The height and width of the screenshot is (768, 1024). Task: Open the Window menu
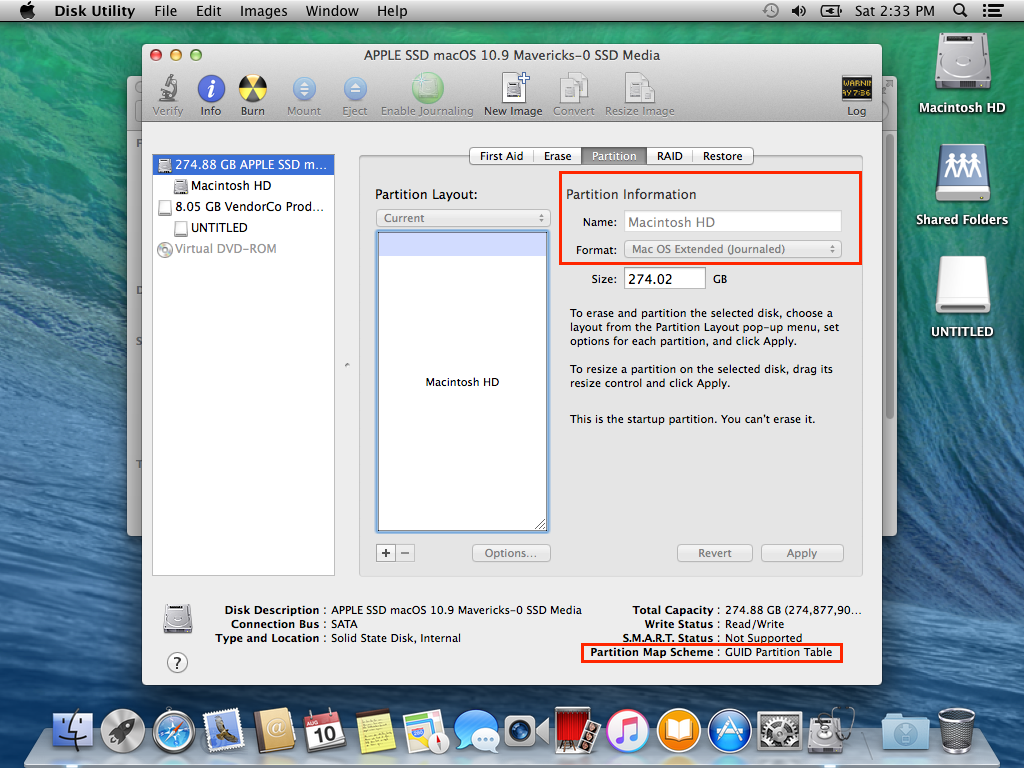(x=332, y=11)
